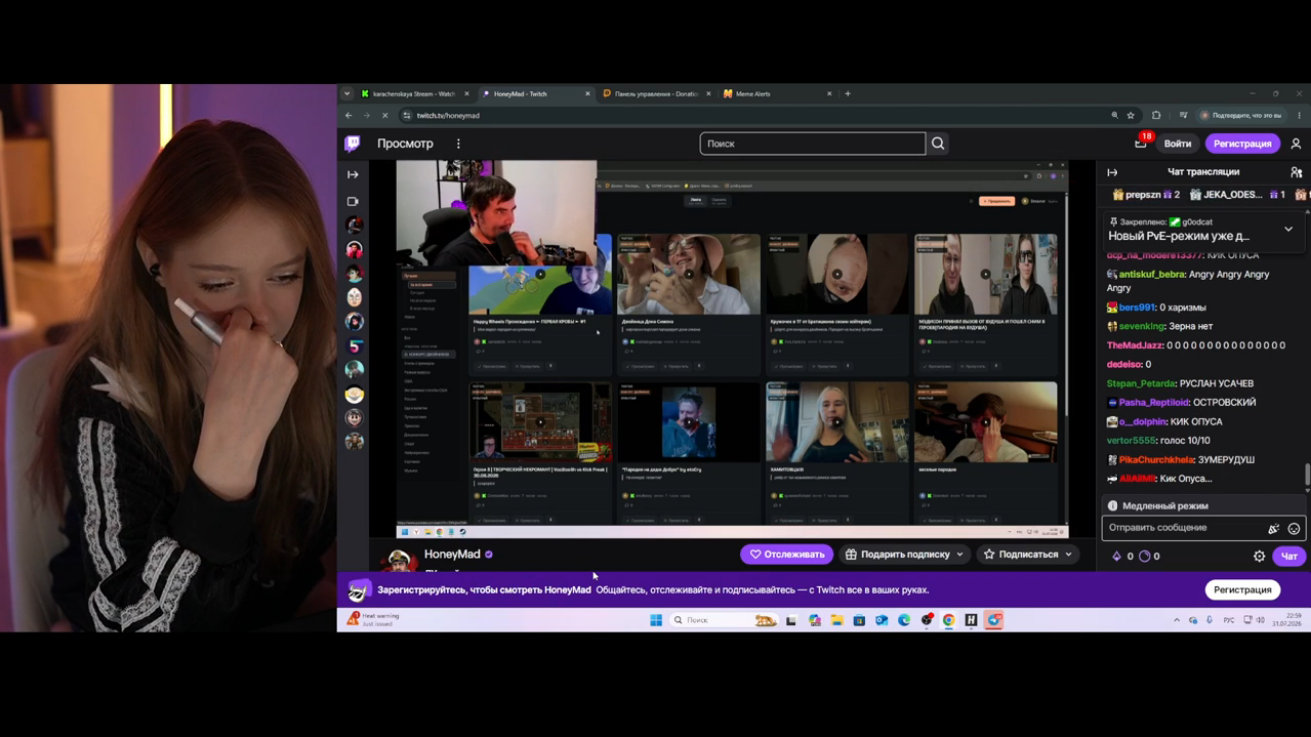Open a new browser tab
This screenshot has width=1311, height=737.
(848, 94)
